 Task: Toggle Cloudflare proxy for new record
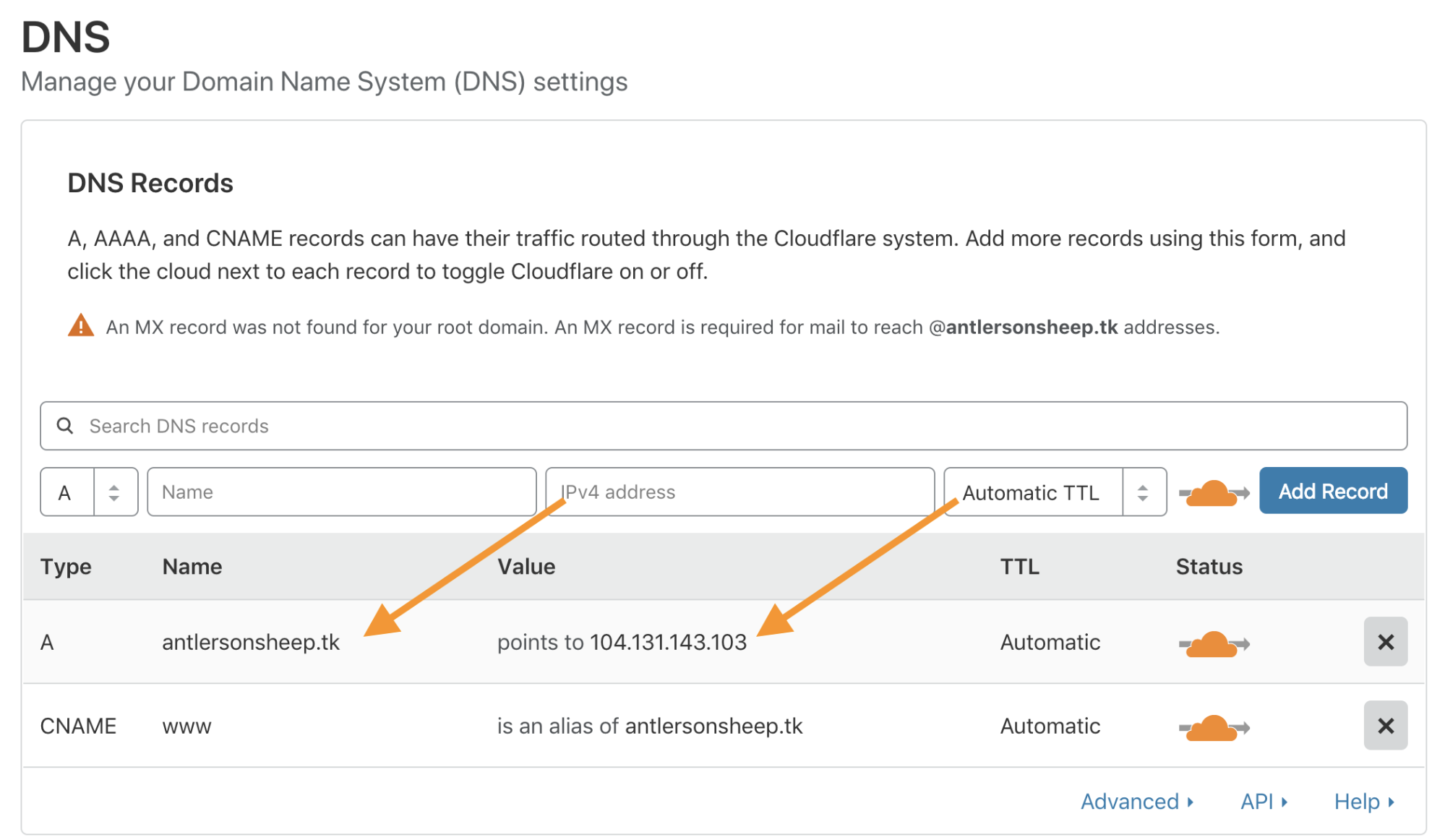point(1214,493)
